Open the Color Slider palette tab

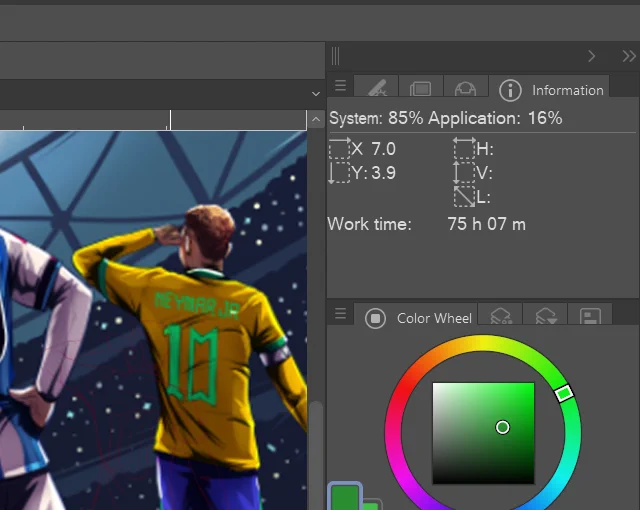501,315
